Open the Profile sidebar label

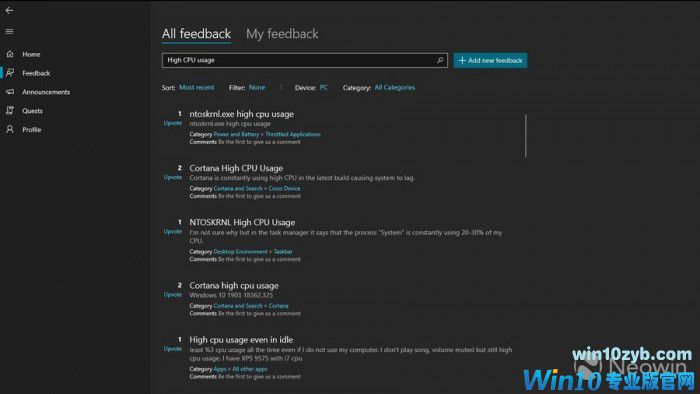32,129
